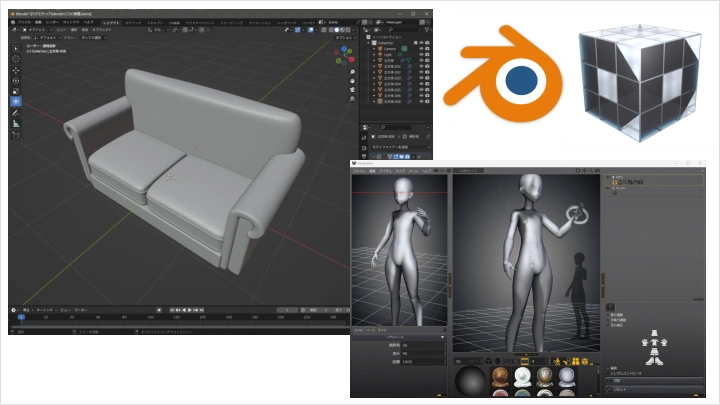This screenshot has height=405, width=720.
Task: Open the ボックス選択 dropdown in Blender tool settings
Action: point(94,38)
